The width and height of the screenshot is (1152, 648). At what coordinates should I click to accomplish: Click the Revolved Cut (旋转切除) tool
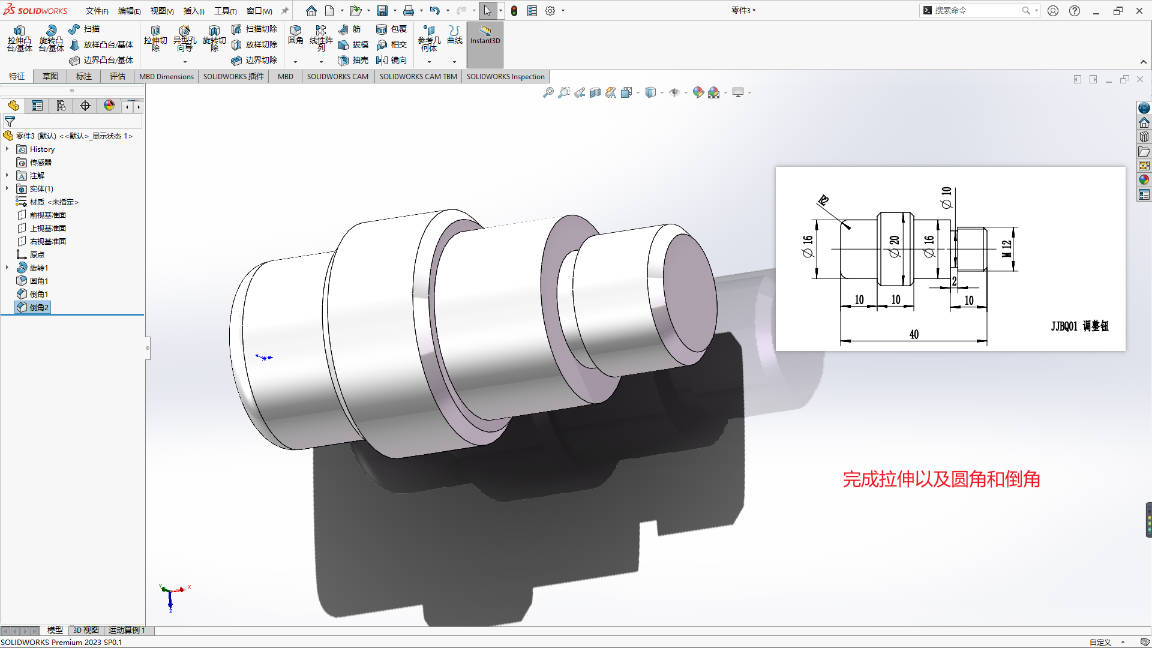pos(214,38)
